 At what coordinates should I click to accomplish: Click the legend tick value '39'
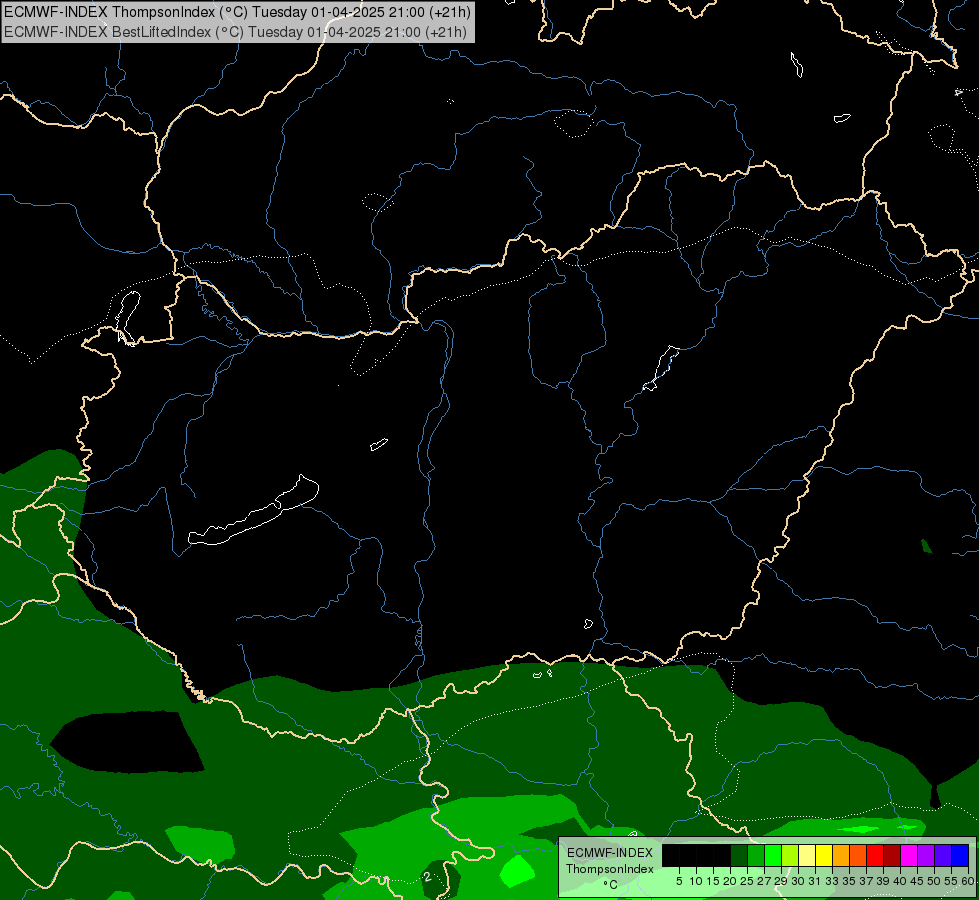[883, 881]
